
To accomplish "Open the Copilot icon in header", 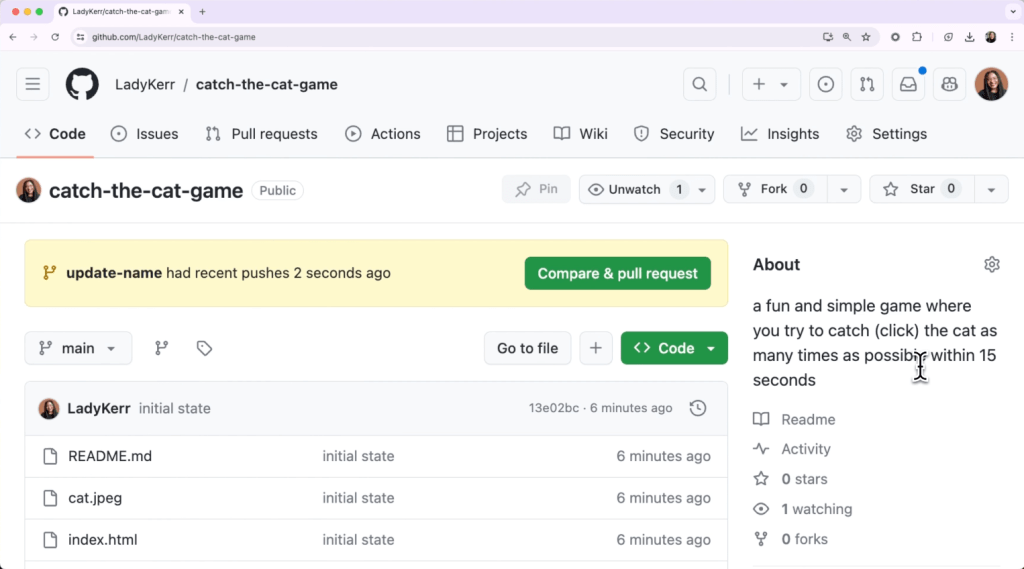I will click(949, 85).
